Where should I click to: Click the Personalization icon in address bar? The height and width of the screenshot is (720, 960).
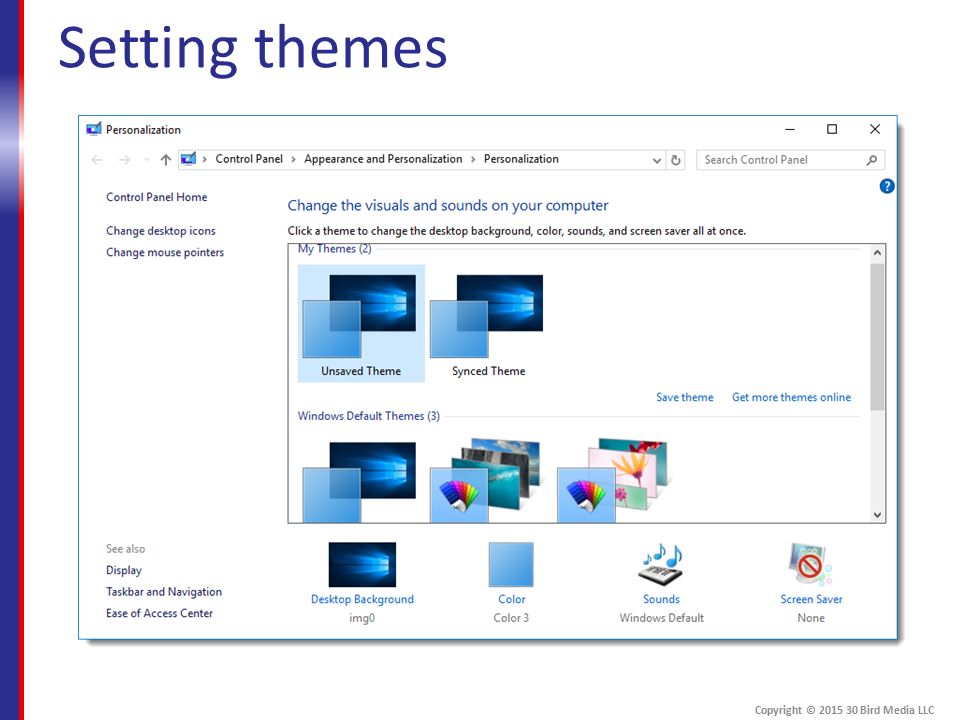(188, 159)
